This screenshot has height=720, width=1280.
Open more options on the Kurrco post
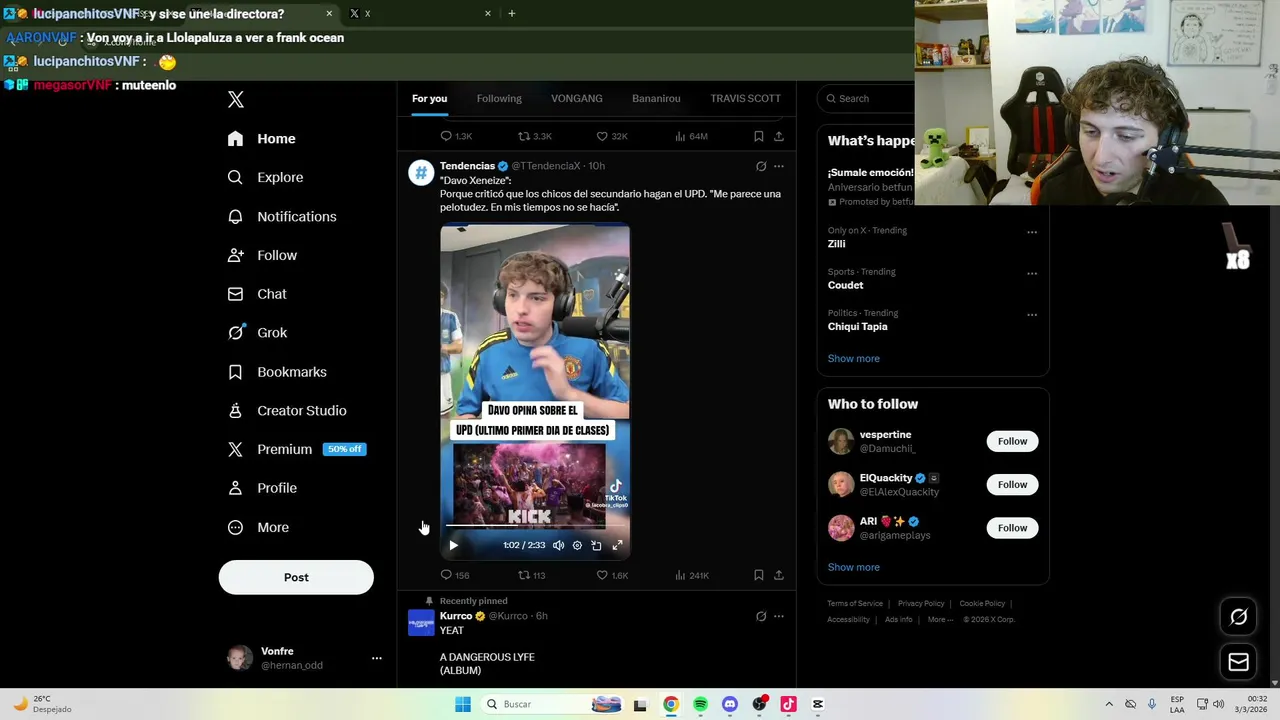[x=779, y=617]
